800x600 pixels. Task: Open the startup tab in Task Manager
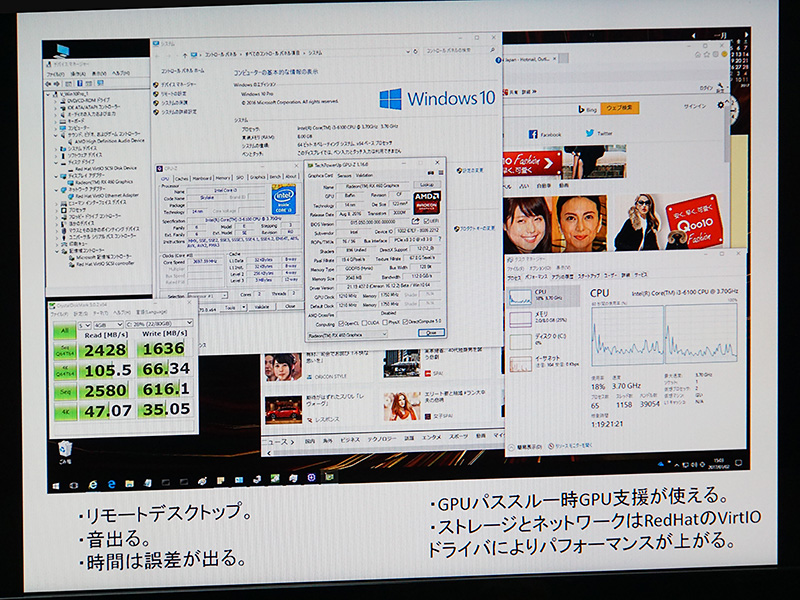pos(588,276)
